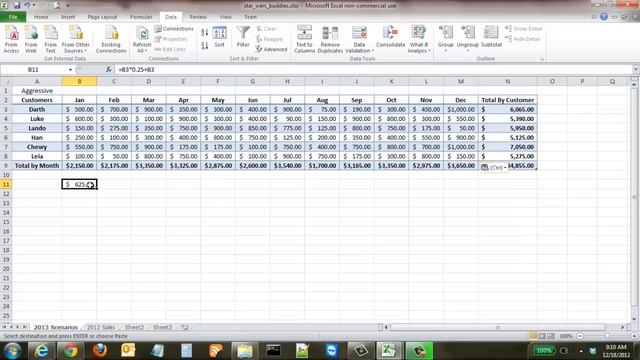This screenshot has height=360, width=640.
Task: Switch to the Sheet3 tab
Action: pos(162,327)
